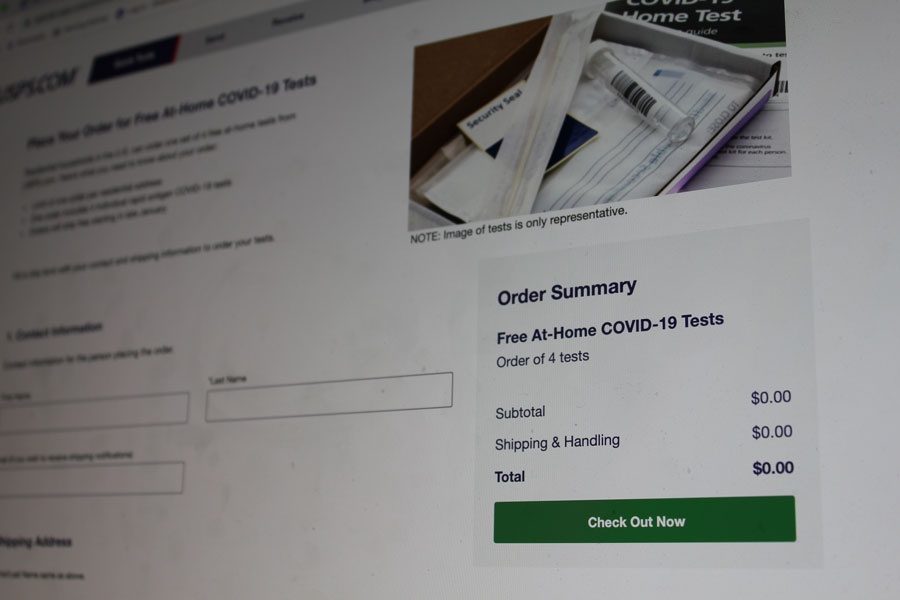Click the NOTE image caption text
This screenshot has width=900, height=600.
(518, 225)
